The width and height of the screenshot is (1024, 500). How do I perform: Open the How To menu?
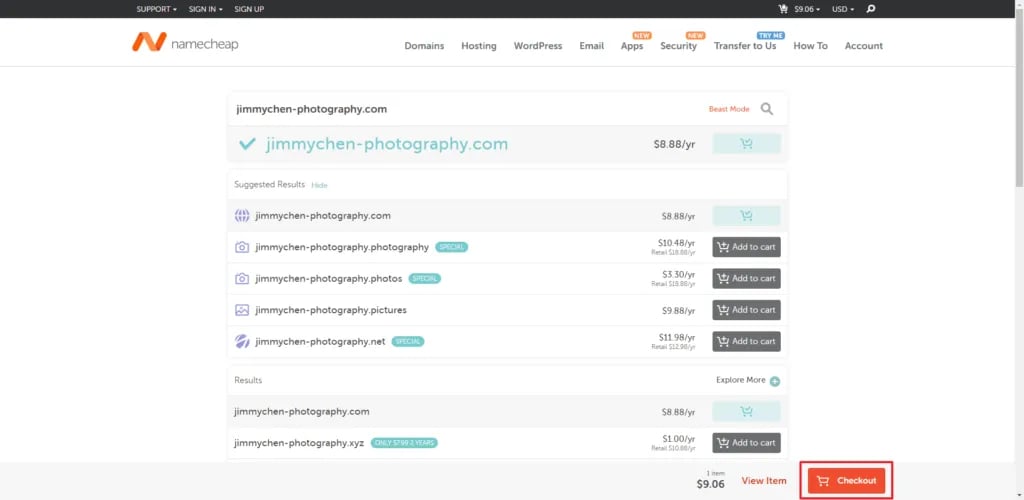(810, 46)
